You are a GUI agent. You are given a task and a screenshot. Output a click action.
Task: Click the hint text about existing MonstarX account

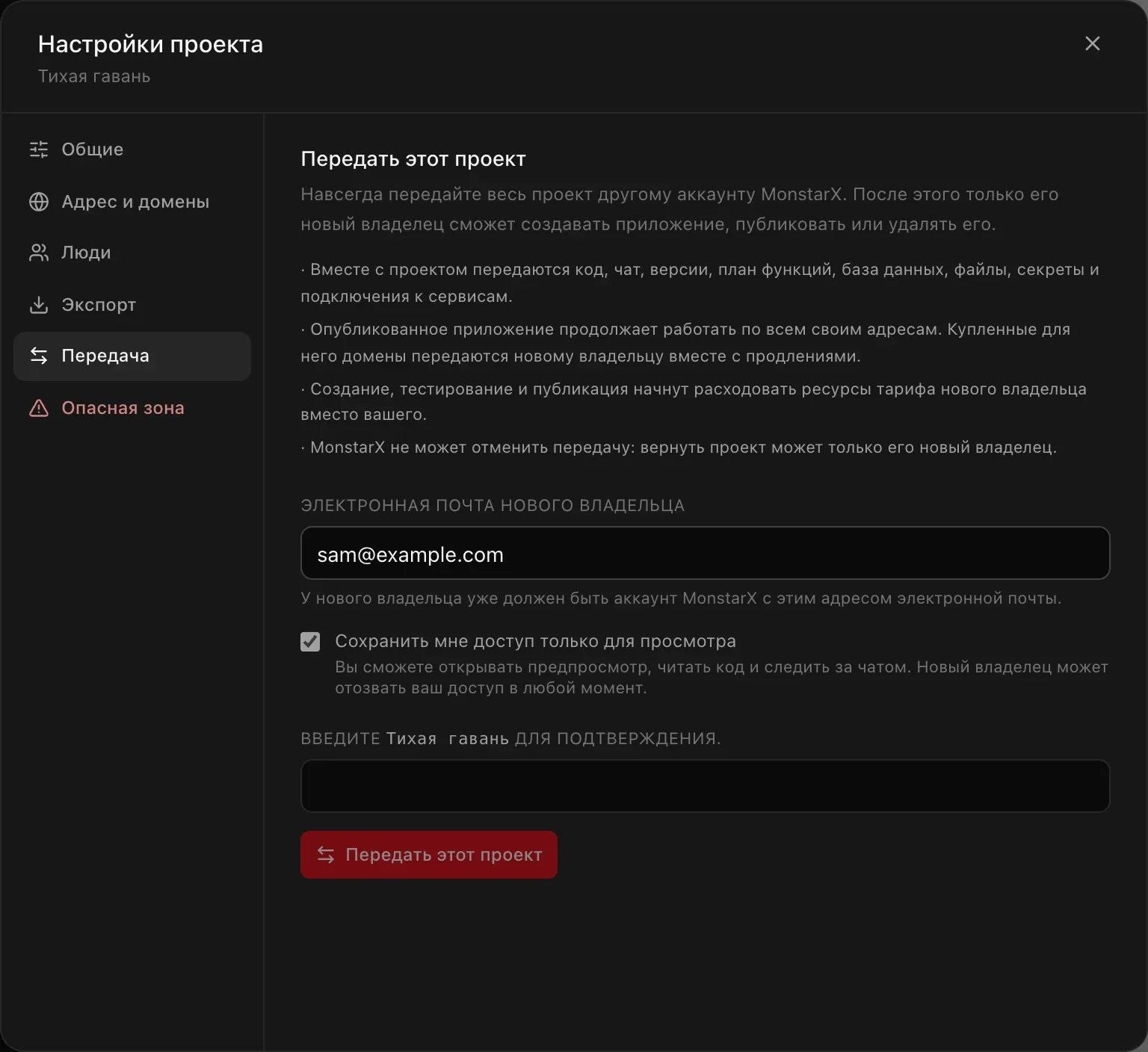click(681, 598)
